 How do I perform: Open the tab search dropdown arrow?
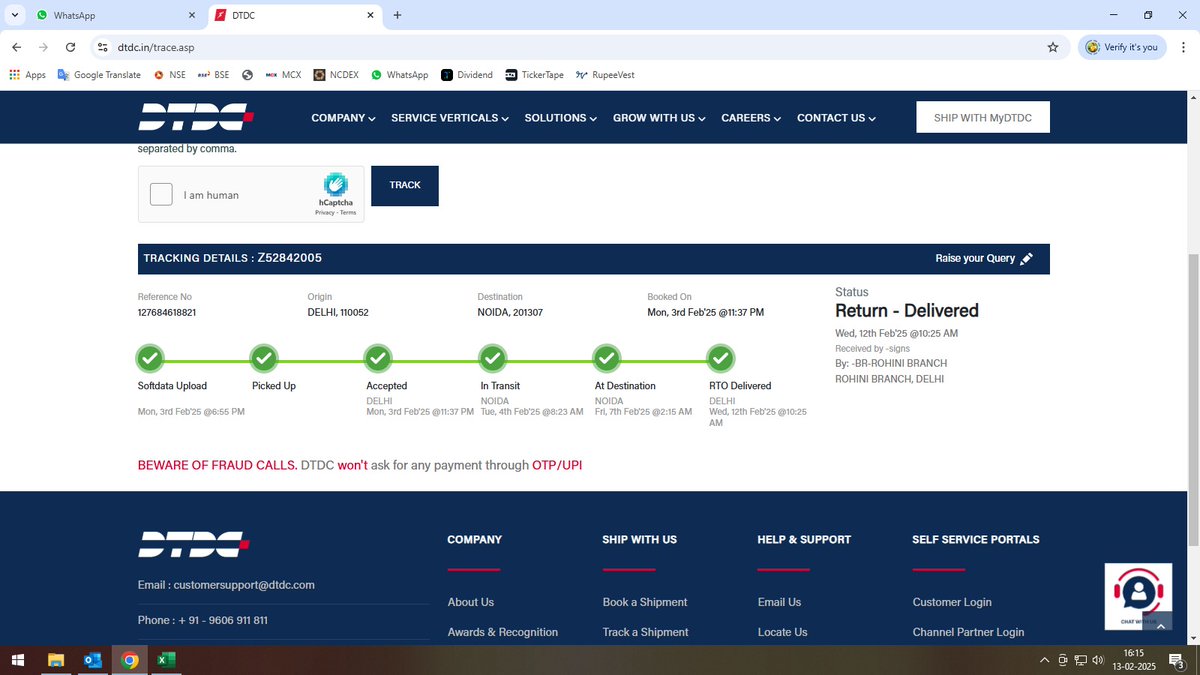[x=14, y=15]
